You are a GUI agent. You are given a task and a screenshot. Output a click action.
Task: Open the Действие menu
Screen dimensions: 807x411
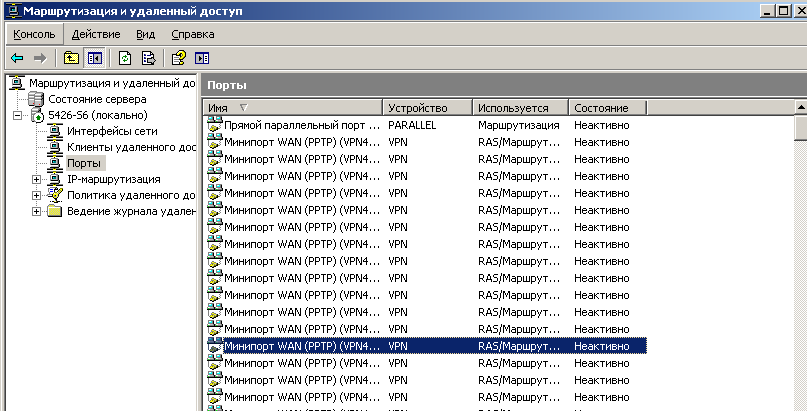[96, 34]
